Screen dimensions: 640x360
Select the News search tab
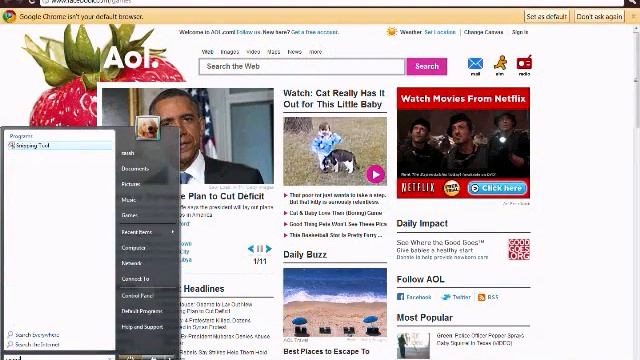pyautogui.click(x=294, y=52)
